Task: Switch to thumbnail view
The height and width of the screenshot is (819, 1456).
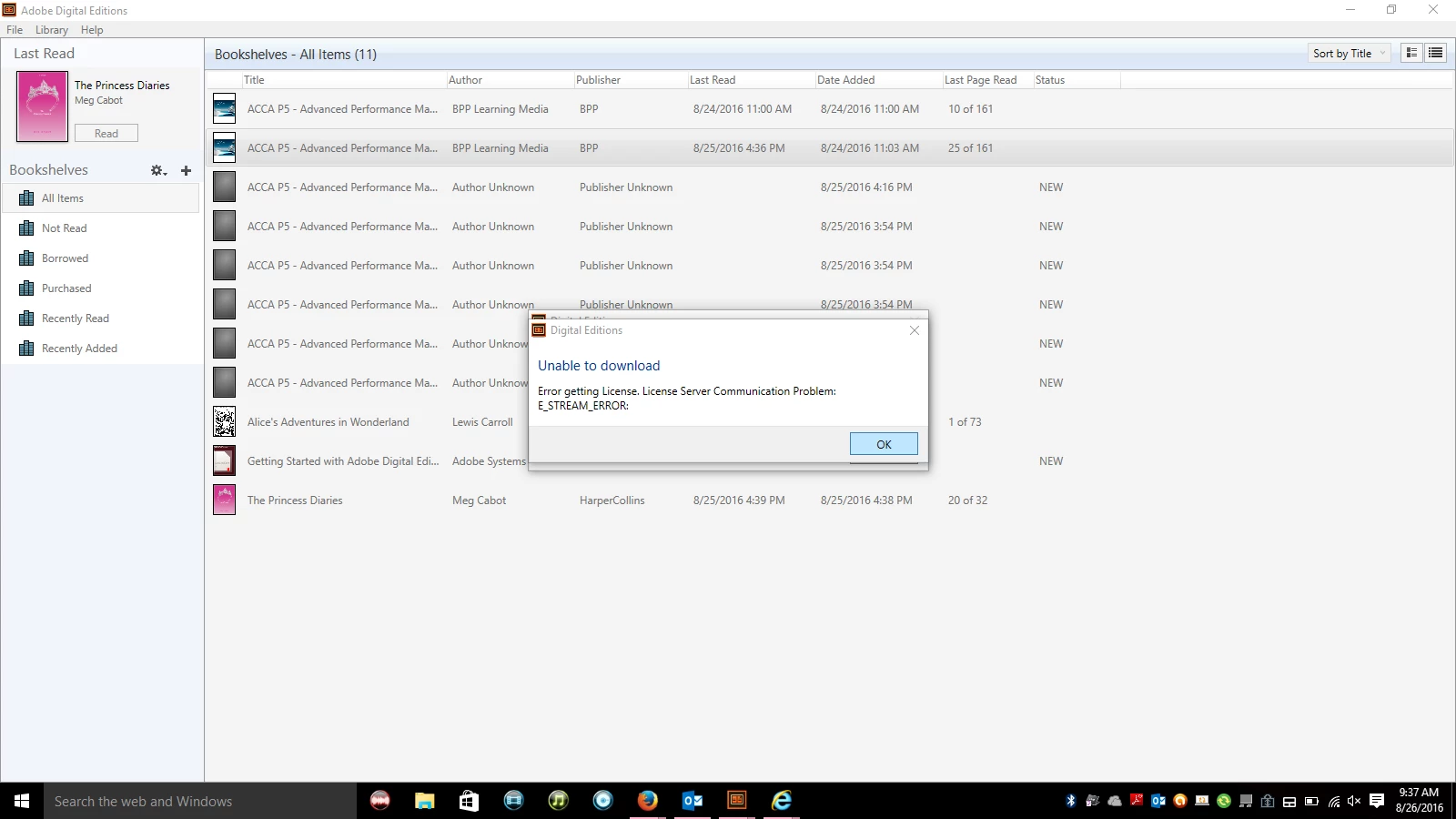Action: click(x=1411, y=53)
